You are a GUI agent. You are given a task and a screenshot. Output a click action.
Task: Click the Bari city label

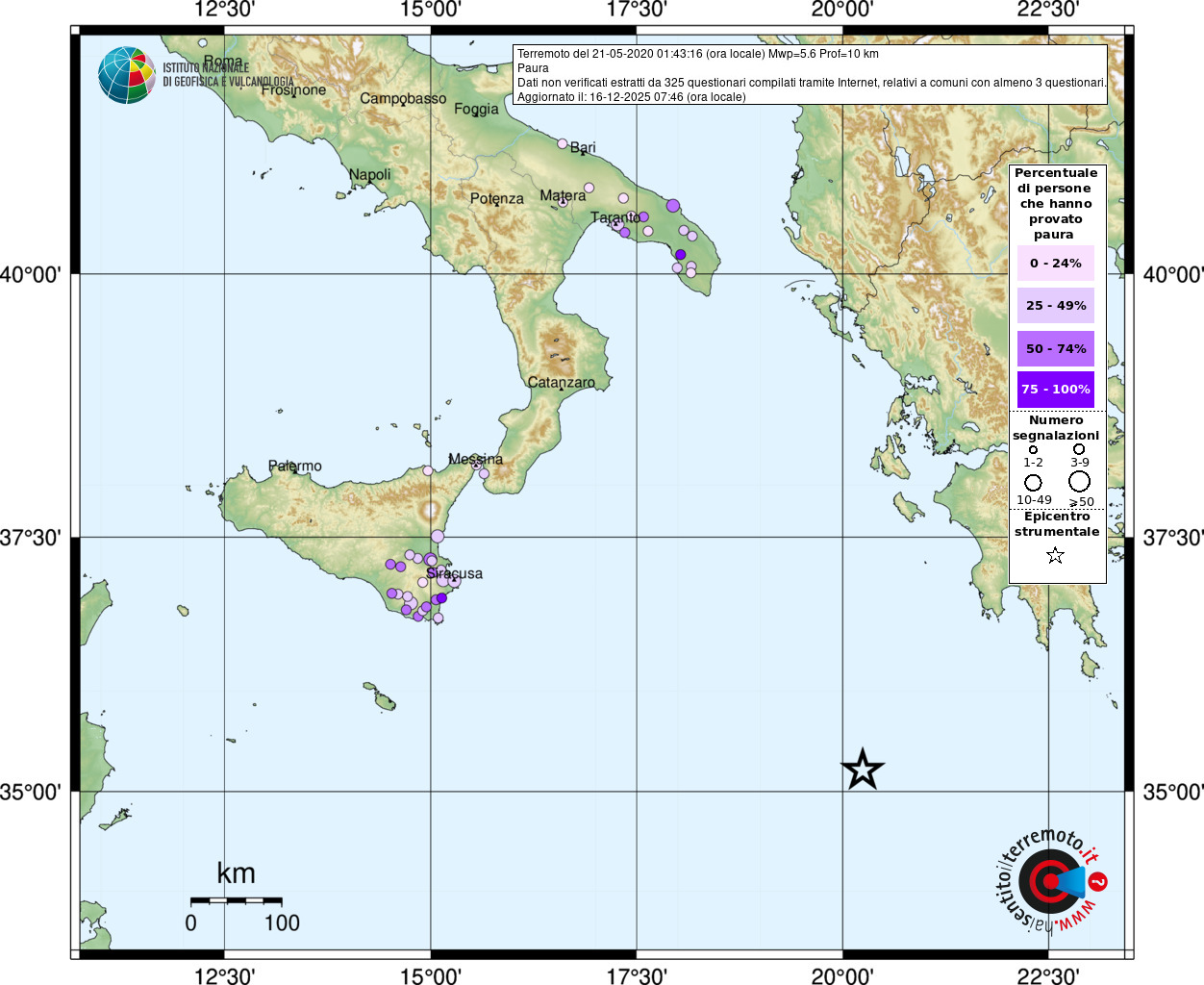[x=583, y=148]
